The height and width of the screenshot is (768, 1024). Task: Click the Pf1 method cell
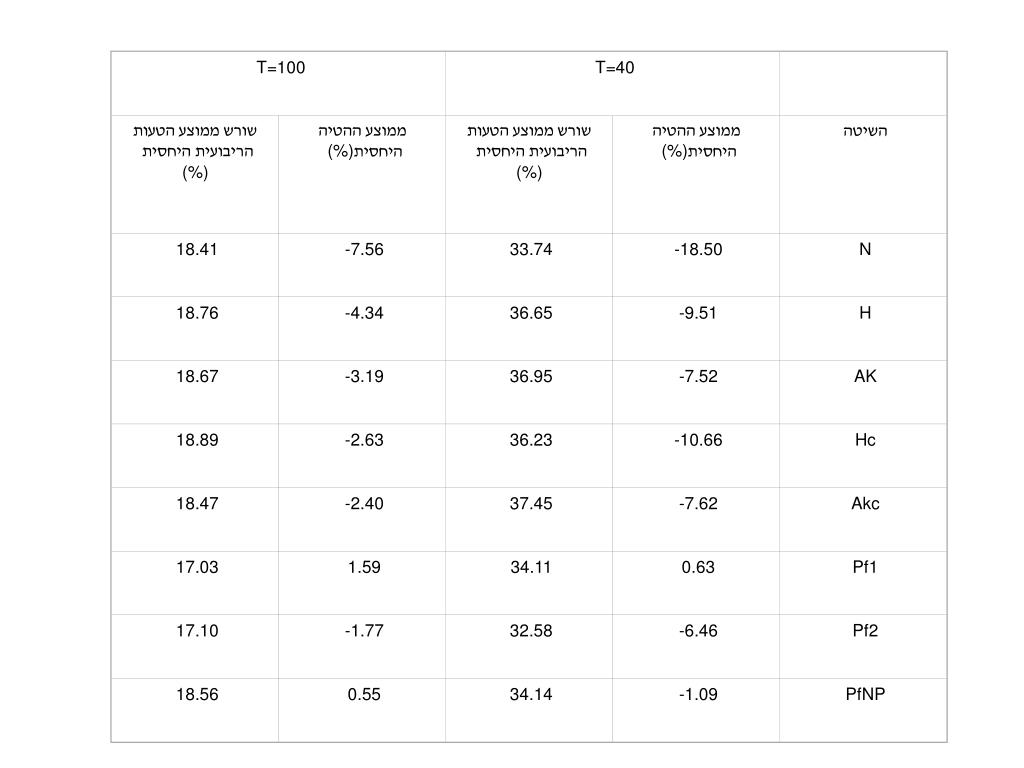pos(865,567)
